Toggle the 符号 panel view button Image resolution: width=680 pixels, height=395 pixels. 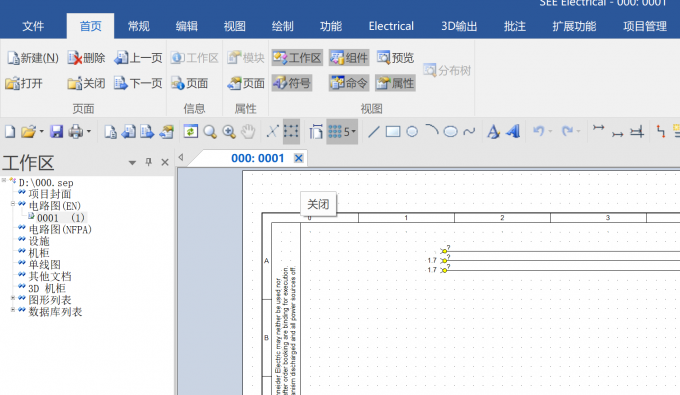point(292,83)
